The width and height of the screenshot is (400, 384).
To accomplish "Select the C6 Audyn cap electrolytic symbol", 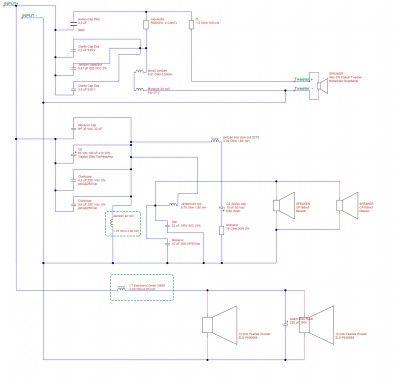I will pos(221,208).
